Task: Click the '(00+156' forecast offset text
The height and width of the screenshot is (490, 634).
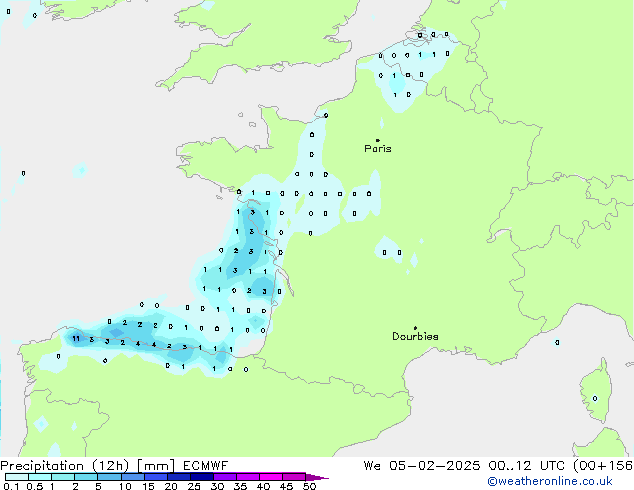Action: point(603,466)
